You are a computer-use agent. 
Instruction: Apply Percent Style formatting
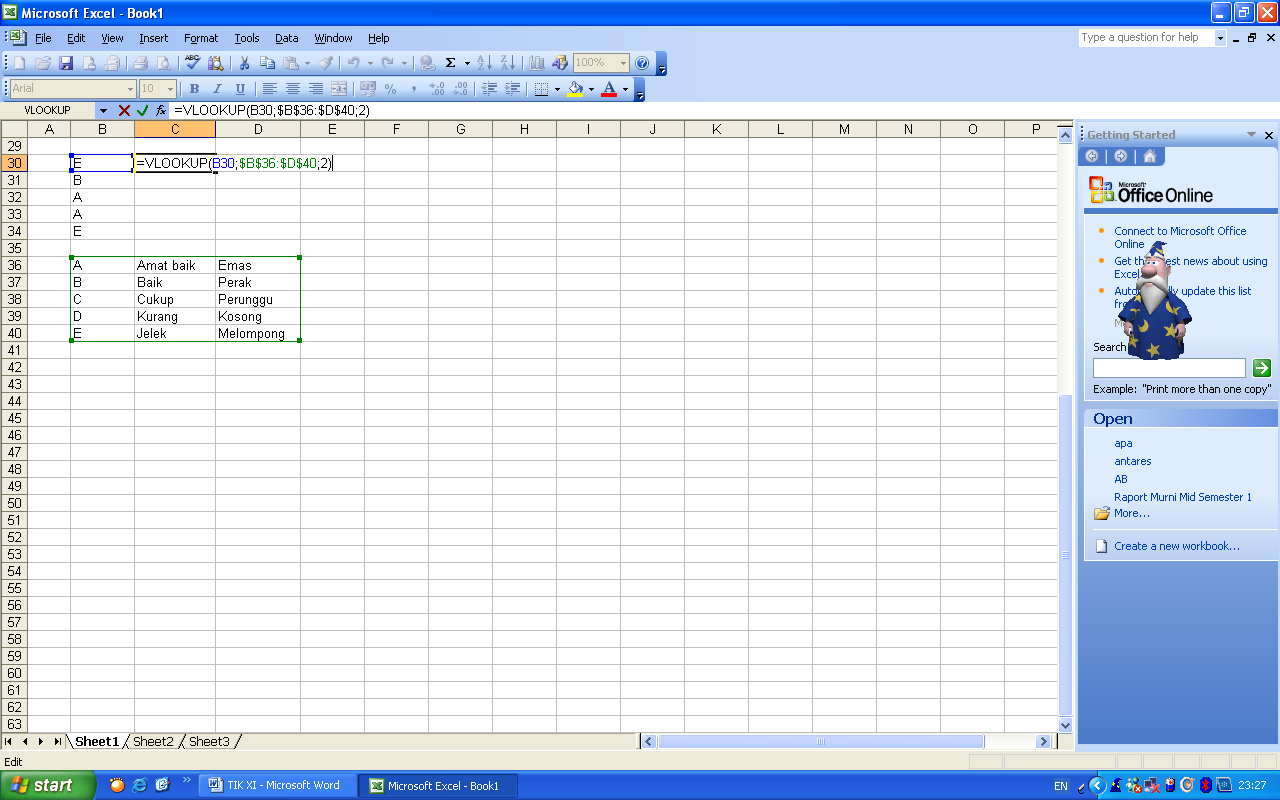click(391, 89)
